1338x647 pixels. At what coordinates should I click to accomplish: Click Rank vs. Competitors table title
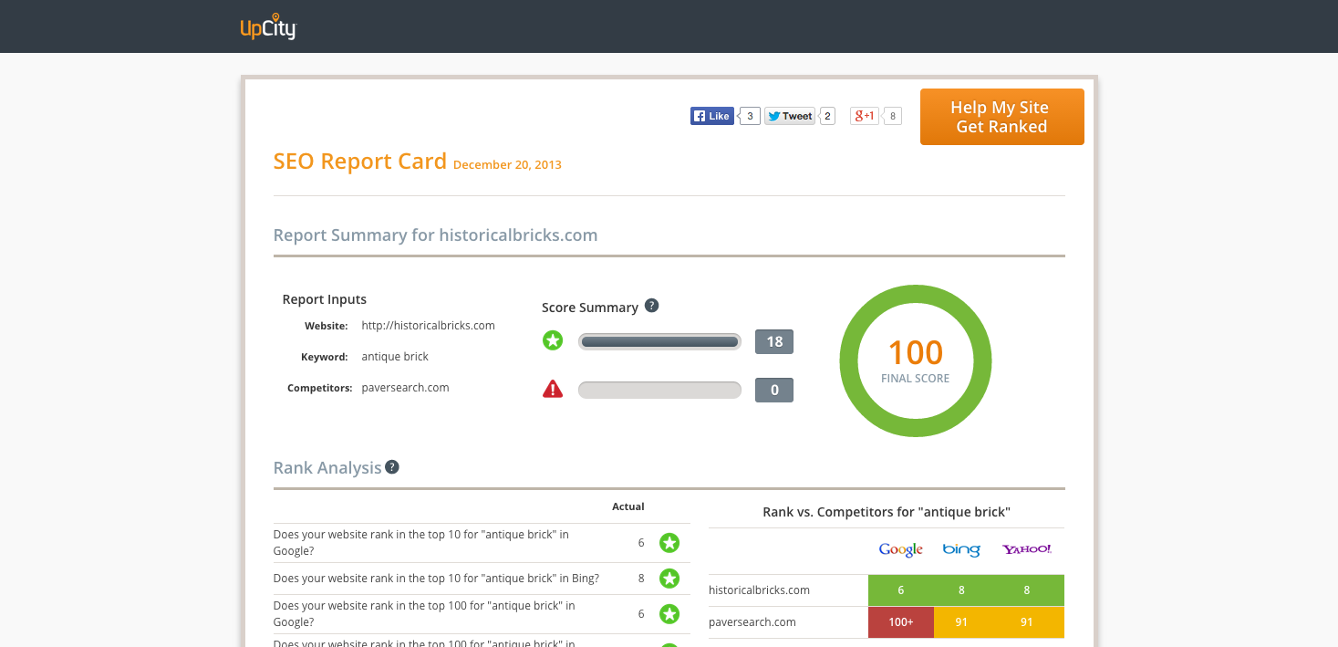(886, 511)
